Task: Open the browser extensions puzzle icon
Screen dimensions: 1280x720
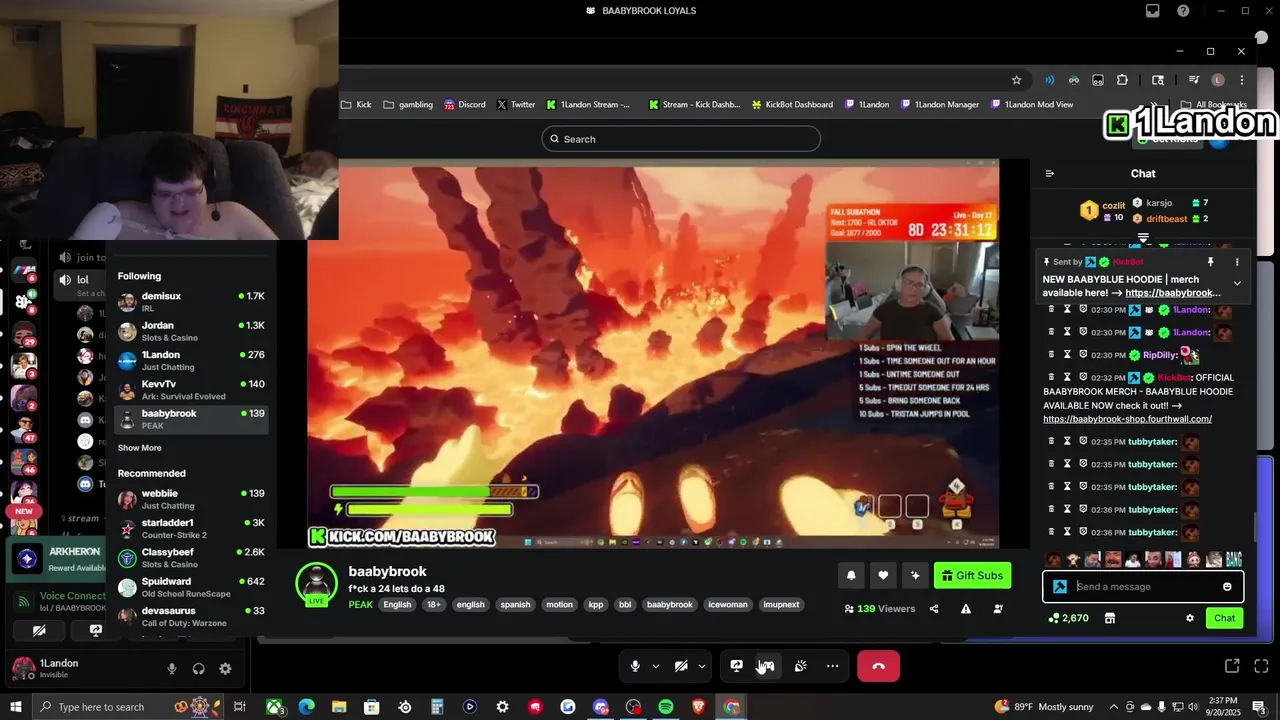Action: [x=1122, y=80]
